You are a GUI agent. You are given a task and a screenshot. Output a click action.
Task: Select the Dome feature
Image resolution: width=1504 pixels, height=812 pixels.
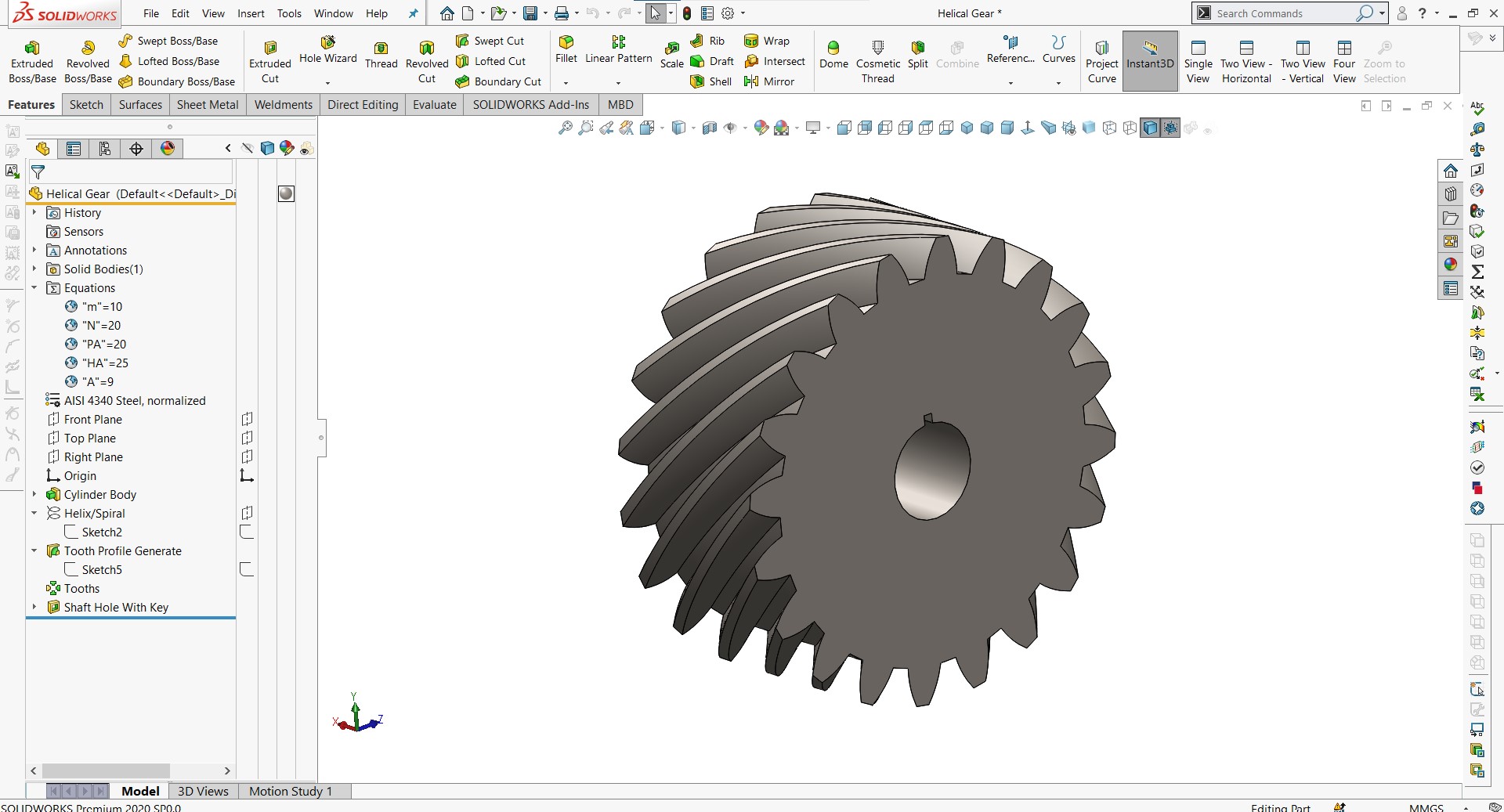point(833,55)
